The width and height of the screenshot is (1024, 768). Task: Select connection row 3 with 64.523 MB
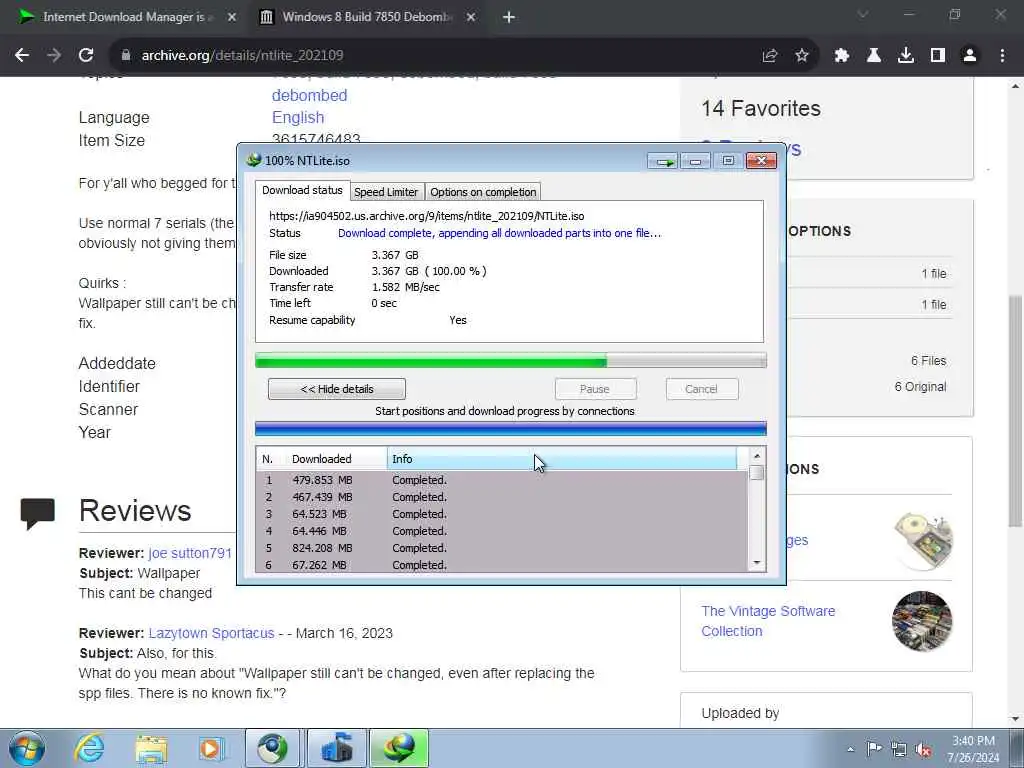coord(502,514)
